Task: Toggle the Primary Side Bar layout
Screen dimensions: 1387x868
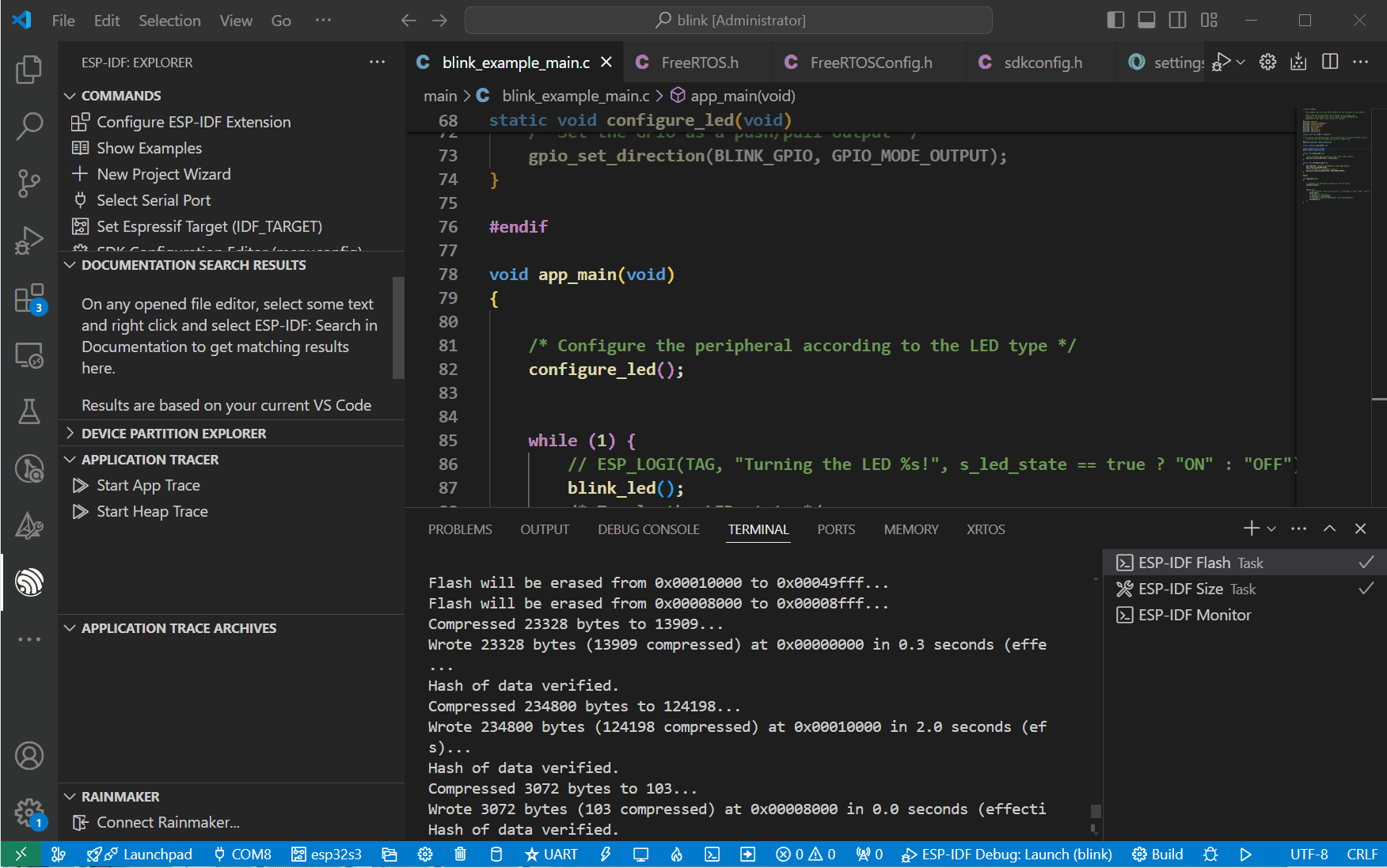Action: 1115,21
